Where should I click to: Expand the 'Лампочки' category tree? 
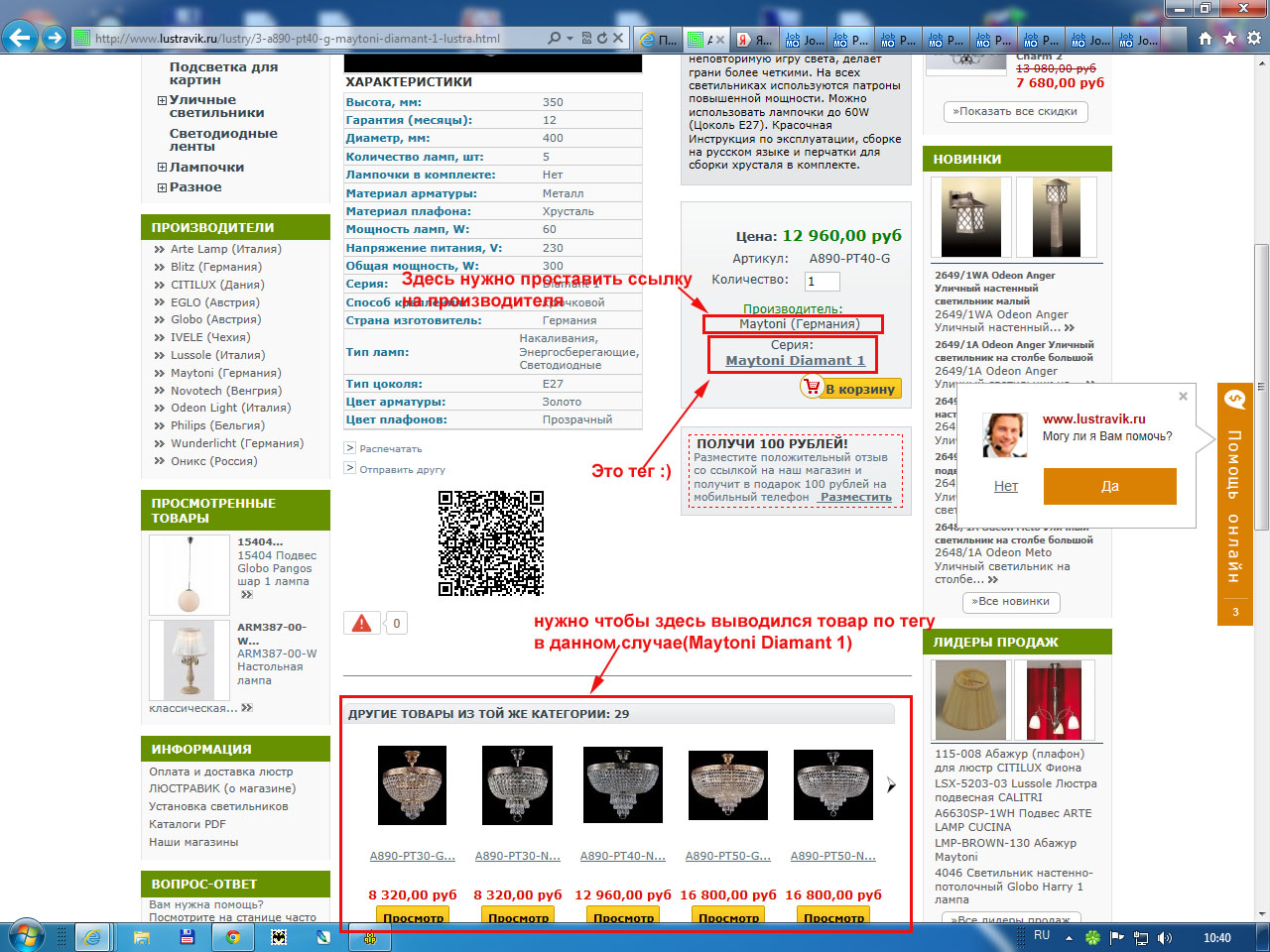(162, 168)
